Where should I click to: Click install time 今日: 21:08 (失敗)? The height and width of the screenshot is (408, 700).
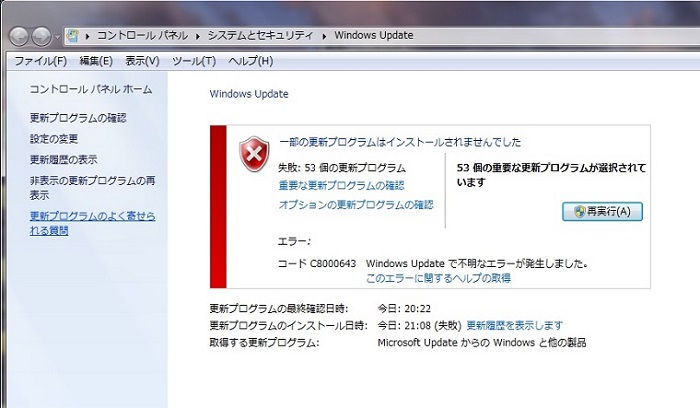[420, 325]
